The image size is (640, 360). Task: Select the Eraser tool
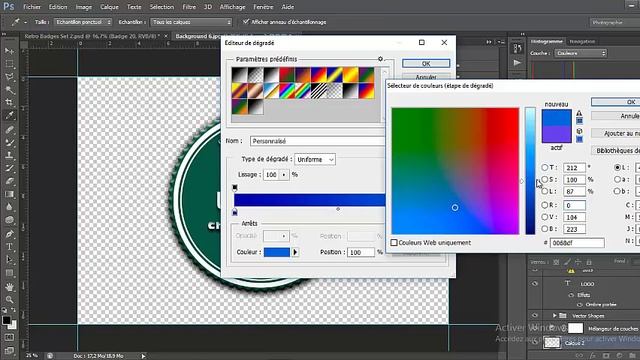point(9,181)
